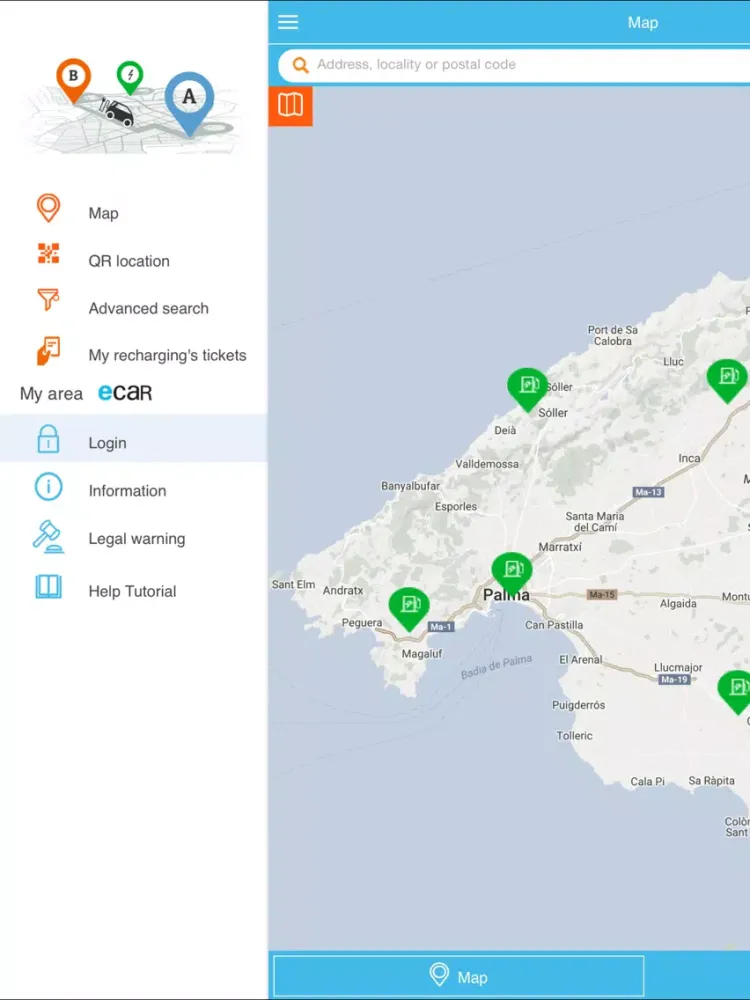Click the QR location icon

pyautogui.click(x=48, y=253)
